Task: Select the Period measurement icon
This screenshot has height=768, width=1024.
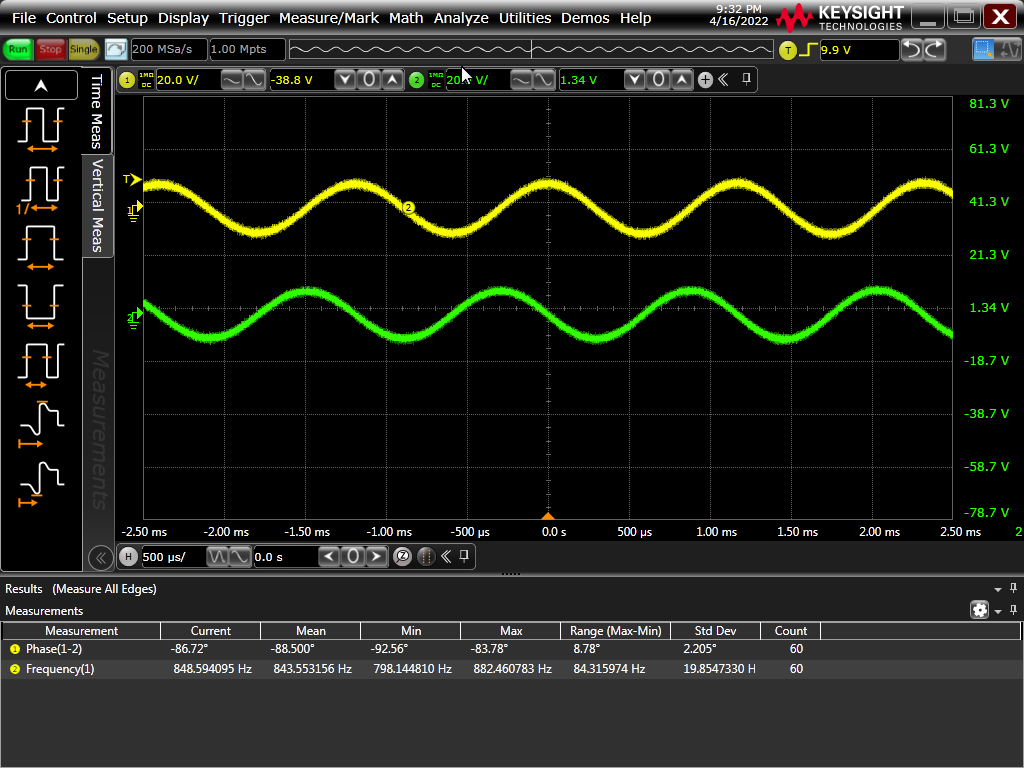Action: point(40,129)
